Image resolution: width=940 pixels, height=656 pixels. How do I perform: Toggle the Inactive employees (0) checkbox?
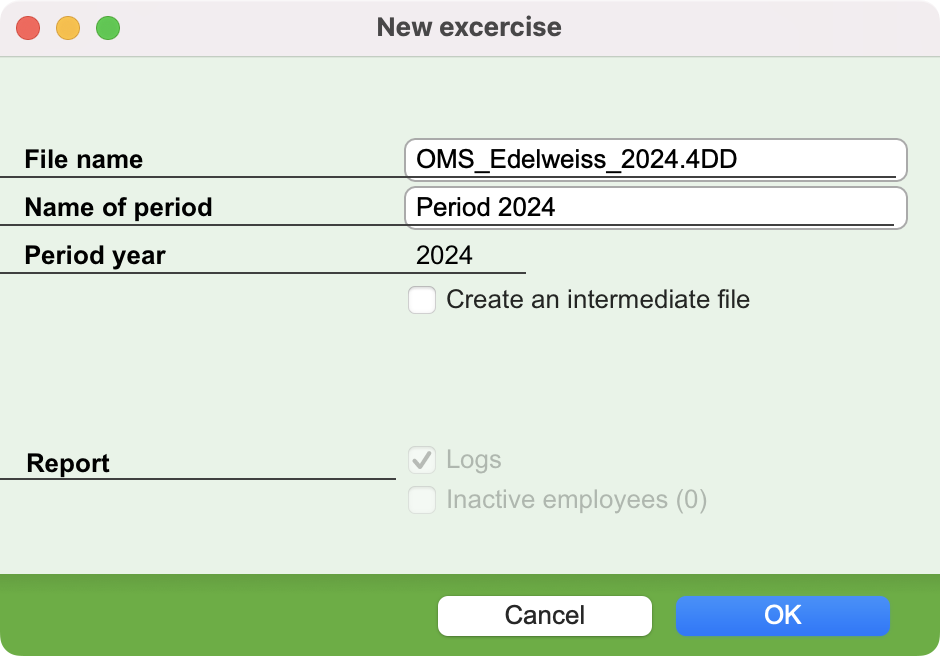coord(422,499)
